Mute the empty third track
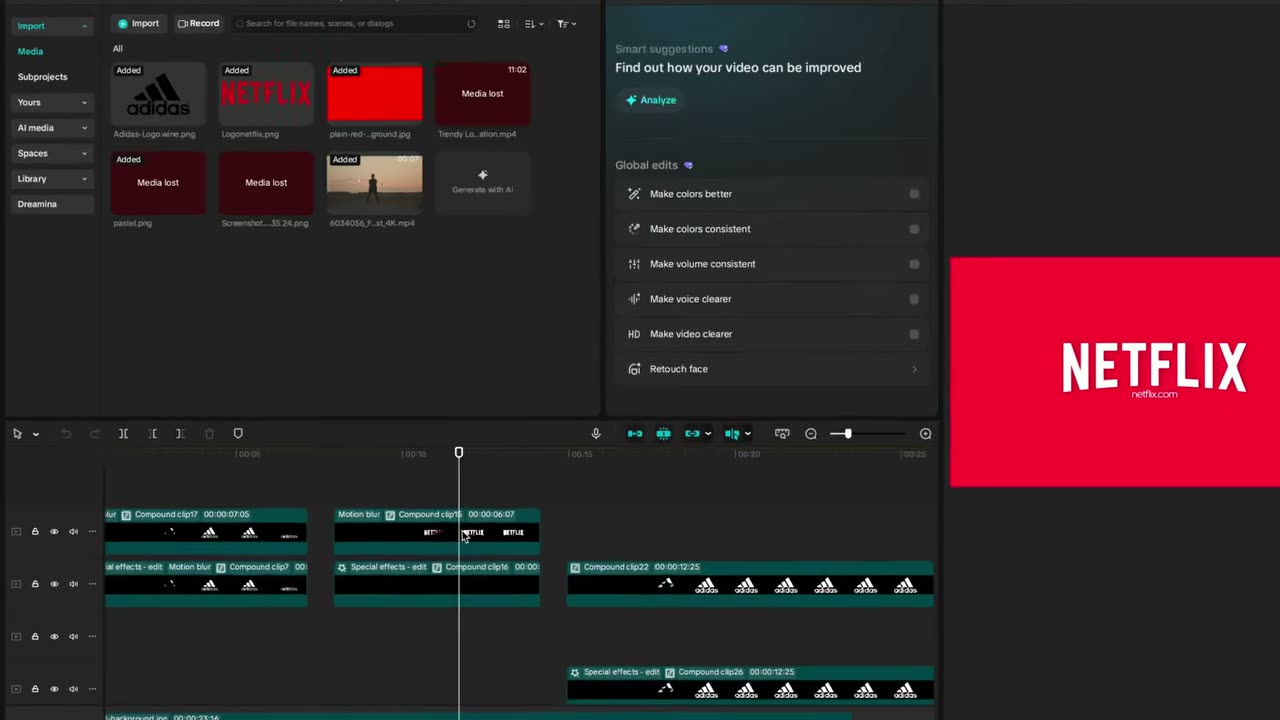The height and width of the screenshot is (720, 1280). (73, 636)
